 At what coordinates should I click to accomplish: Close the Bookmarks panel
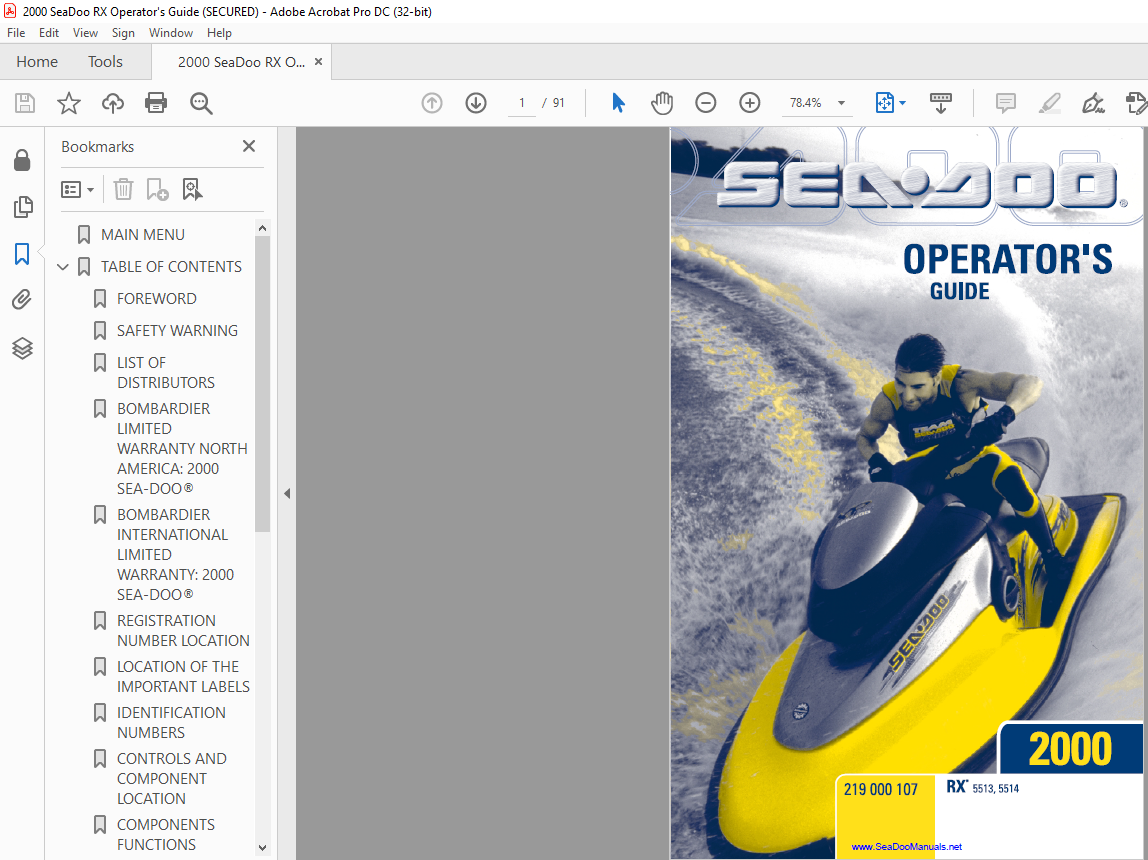pyautogui.click(x=249, y=146)
